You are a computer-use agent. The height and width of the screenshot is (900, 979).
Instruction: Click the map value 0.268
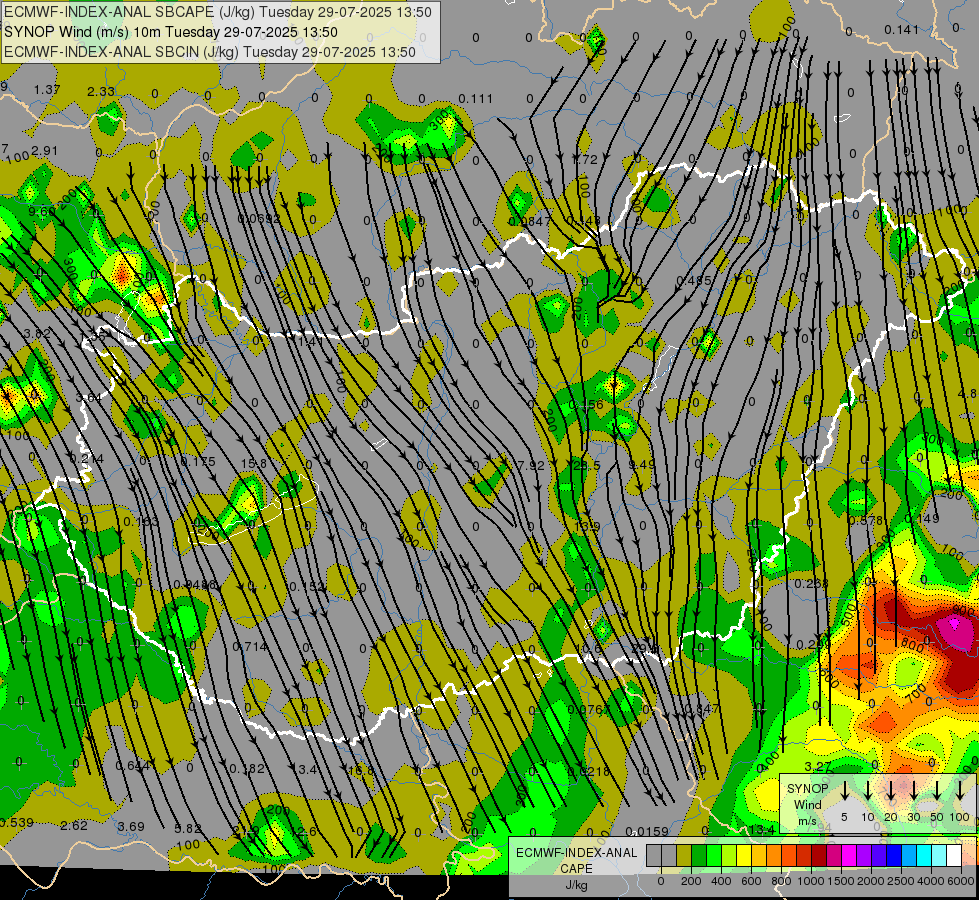coord(811,583)
